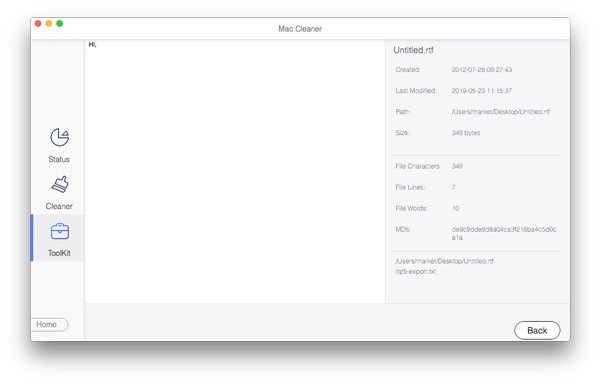
Task: Click the Mac Cleaner window title
Action: [x=300, y=29]
